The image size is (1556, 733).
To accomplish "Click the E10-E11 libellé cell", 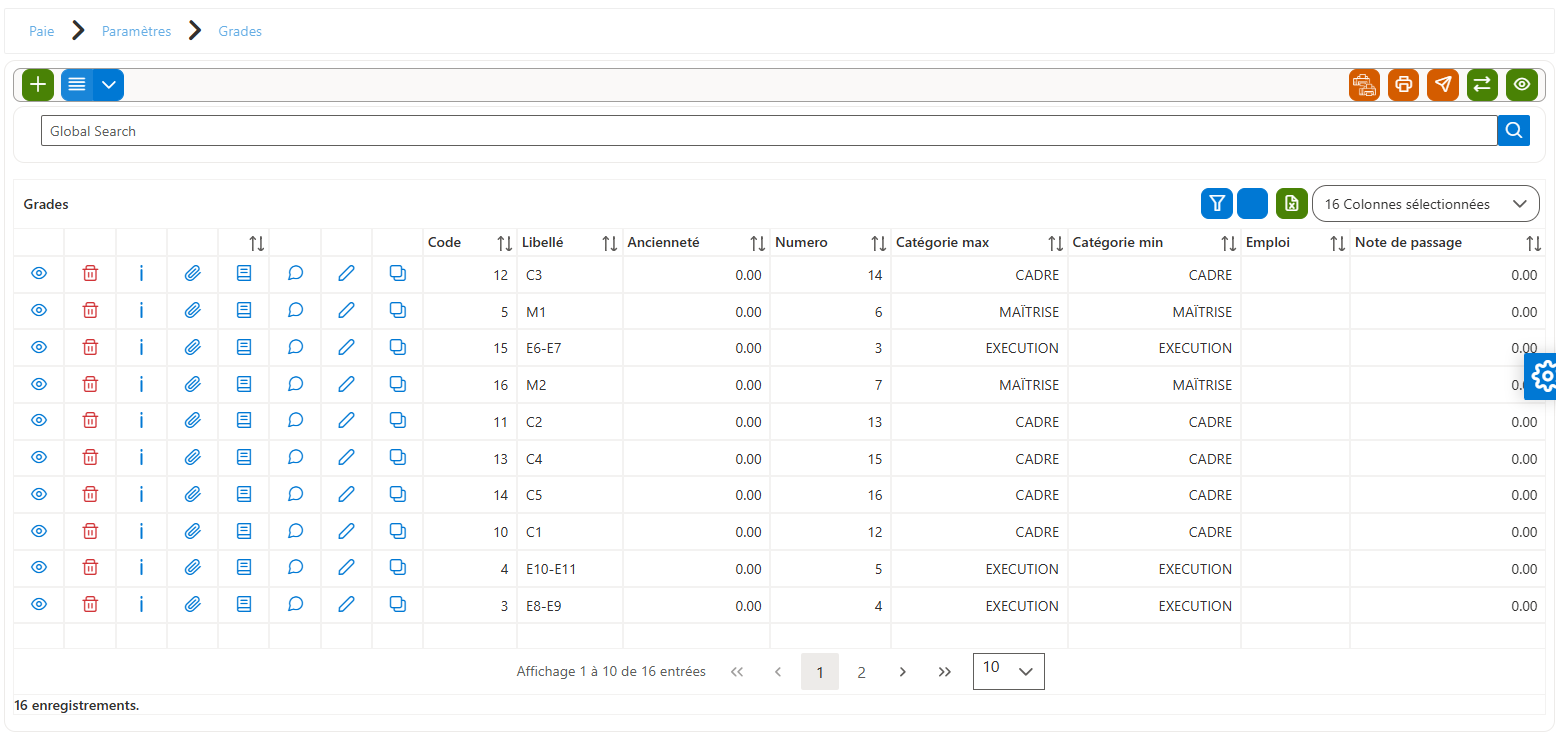I will tap(570, 569).
